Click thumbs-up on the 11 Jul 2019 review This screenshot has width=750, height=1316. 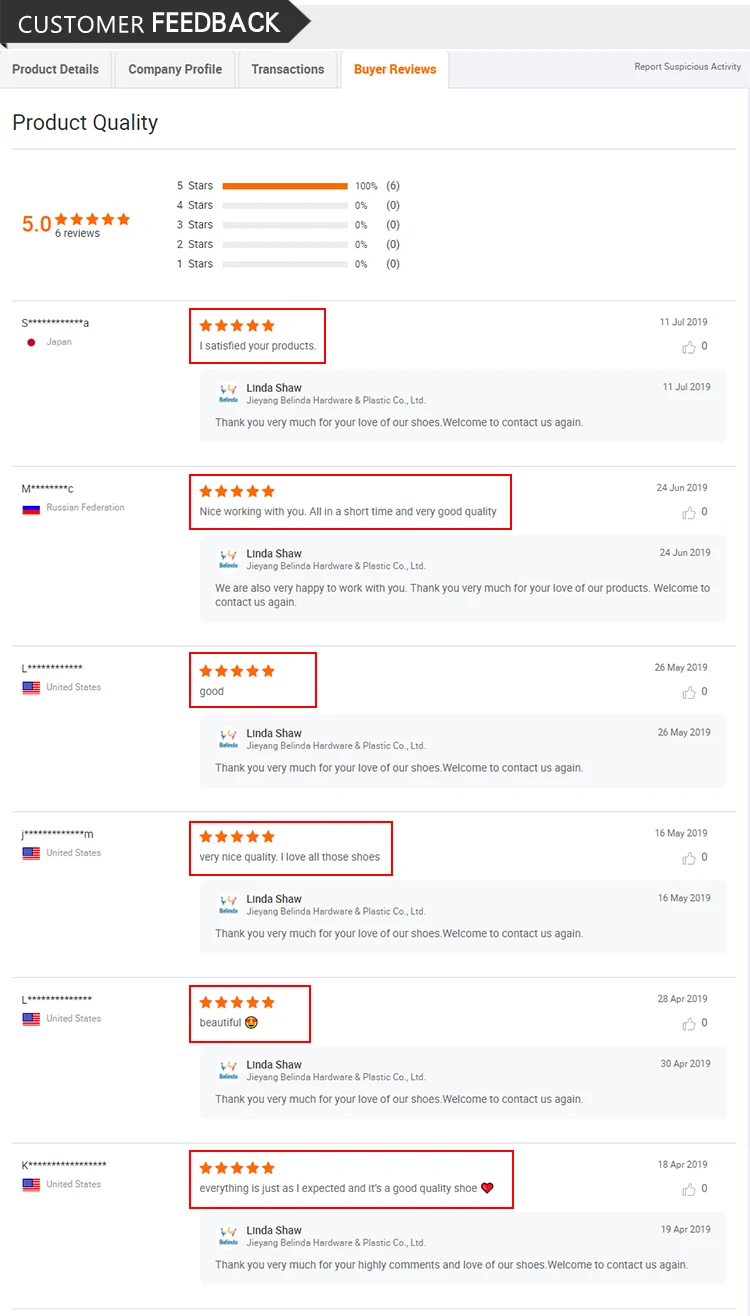pos(689,347)
